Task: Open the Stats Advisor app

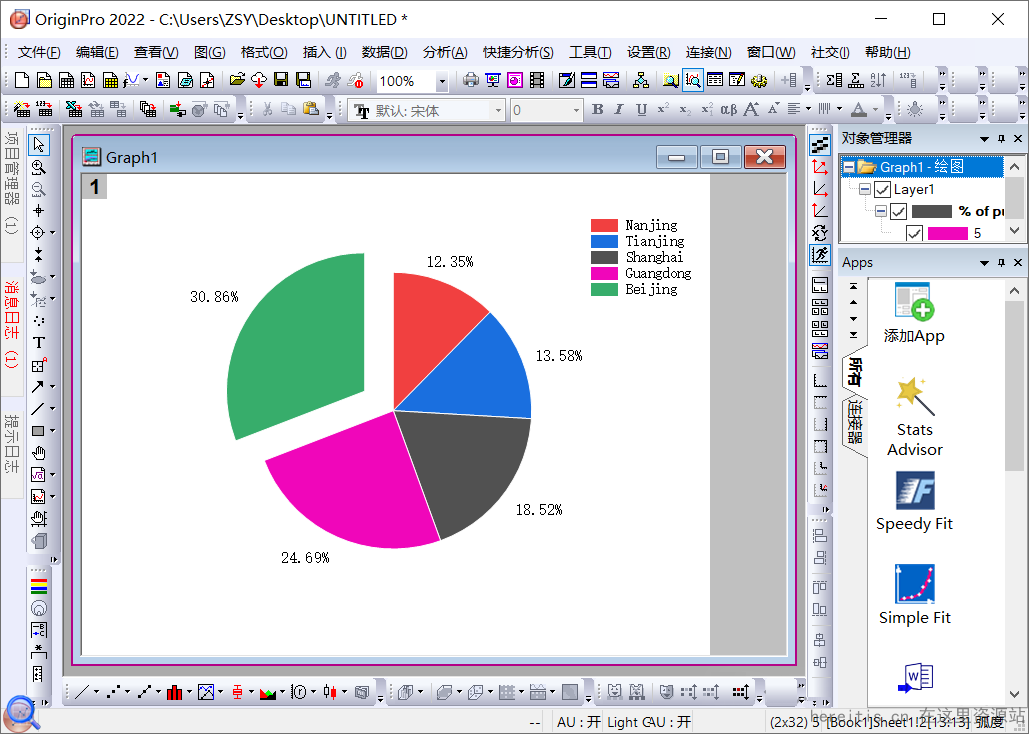Action: 915,417
